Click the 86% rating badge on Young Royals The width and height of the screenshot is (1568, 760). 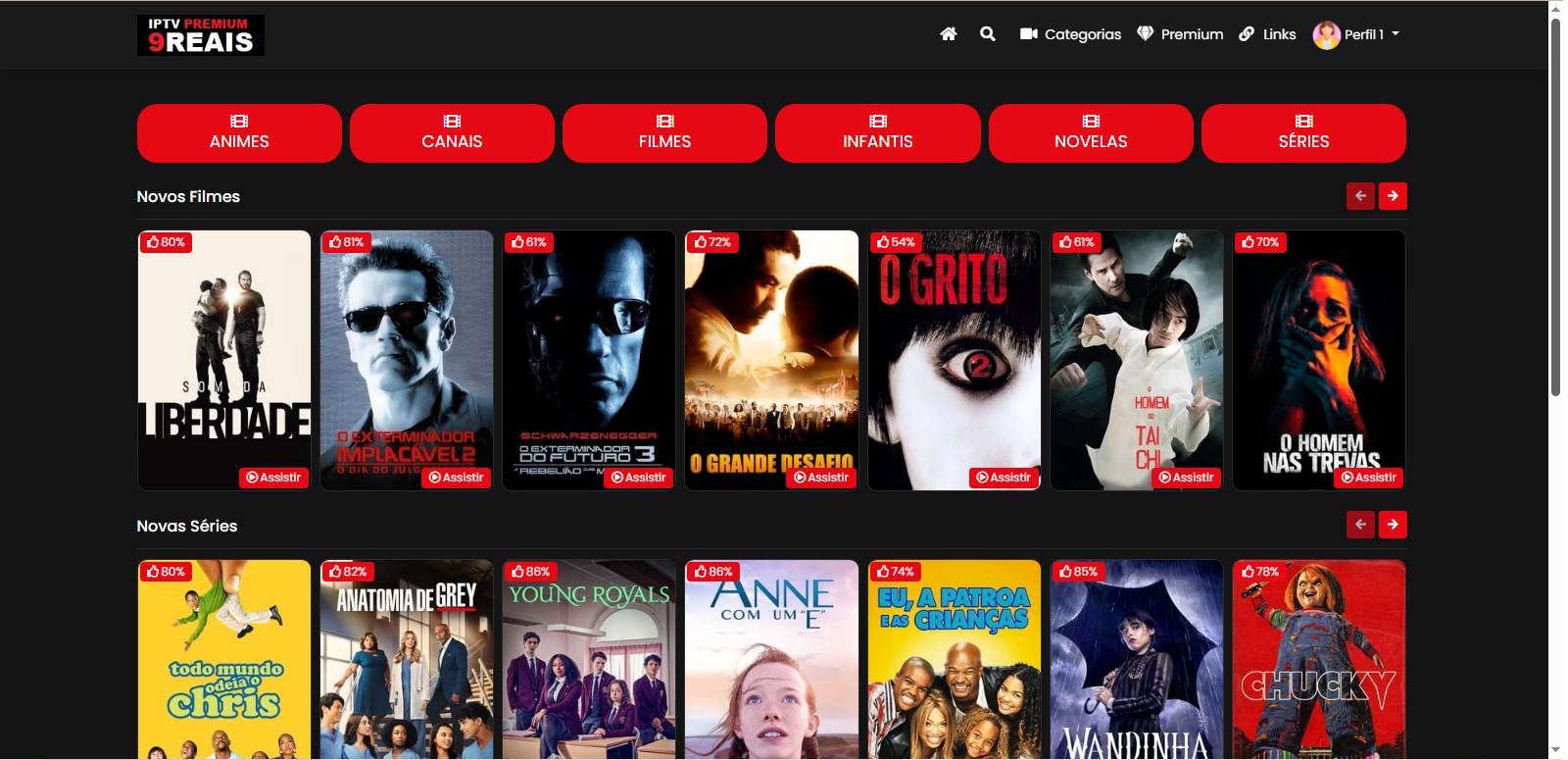pos(531,572)
